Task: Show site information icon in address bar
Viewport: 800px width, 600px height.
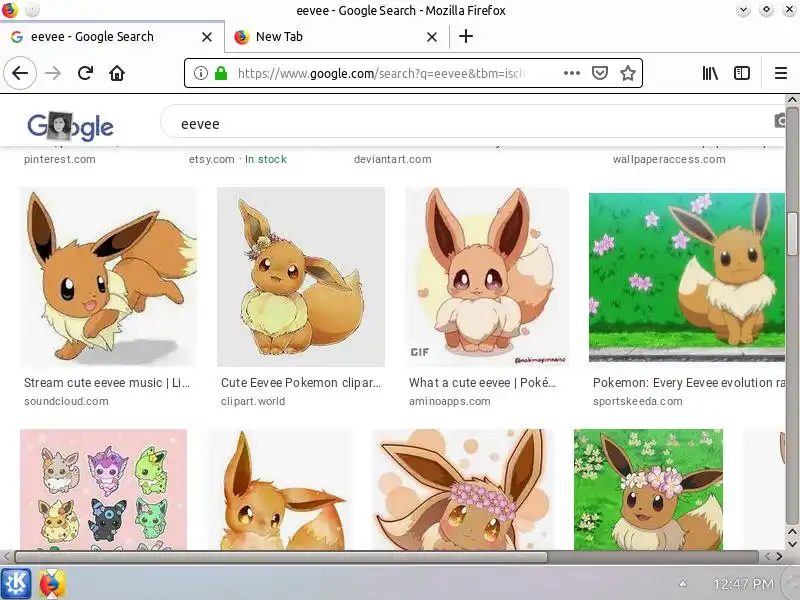Action: [201, 73]
